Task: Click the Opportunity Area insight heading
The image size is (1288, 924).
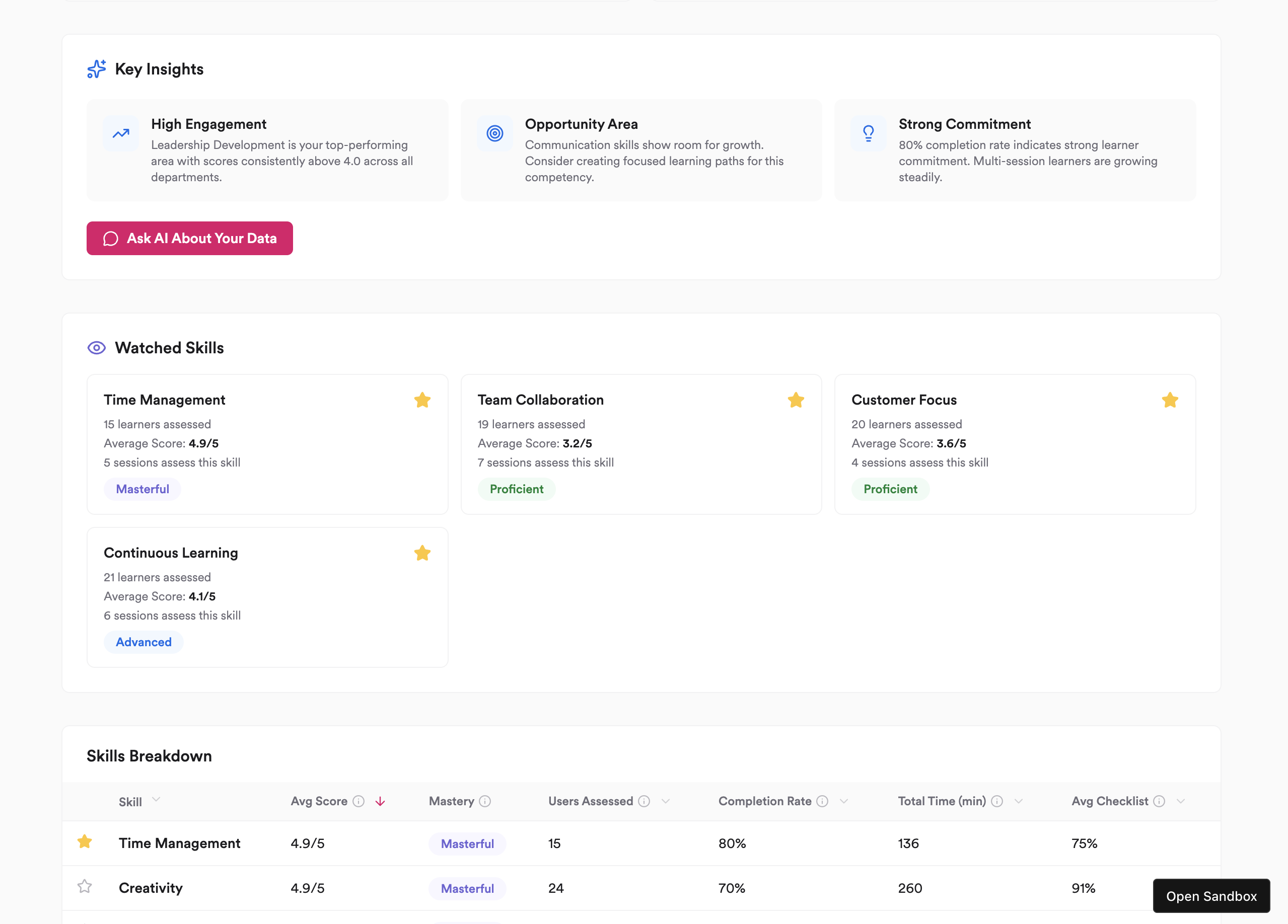Action: pos(581,124)
